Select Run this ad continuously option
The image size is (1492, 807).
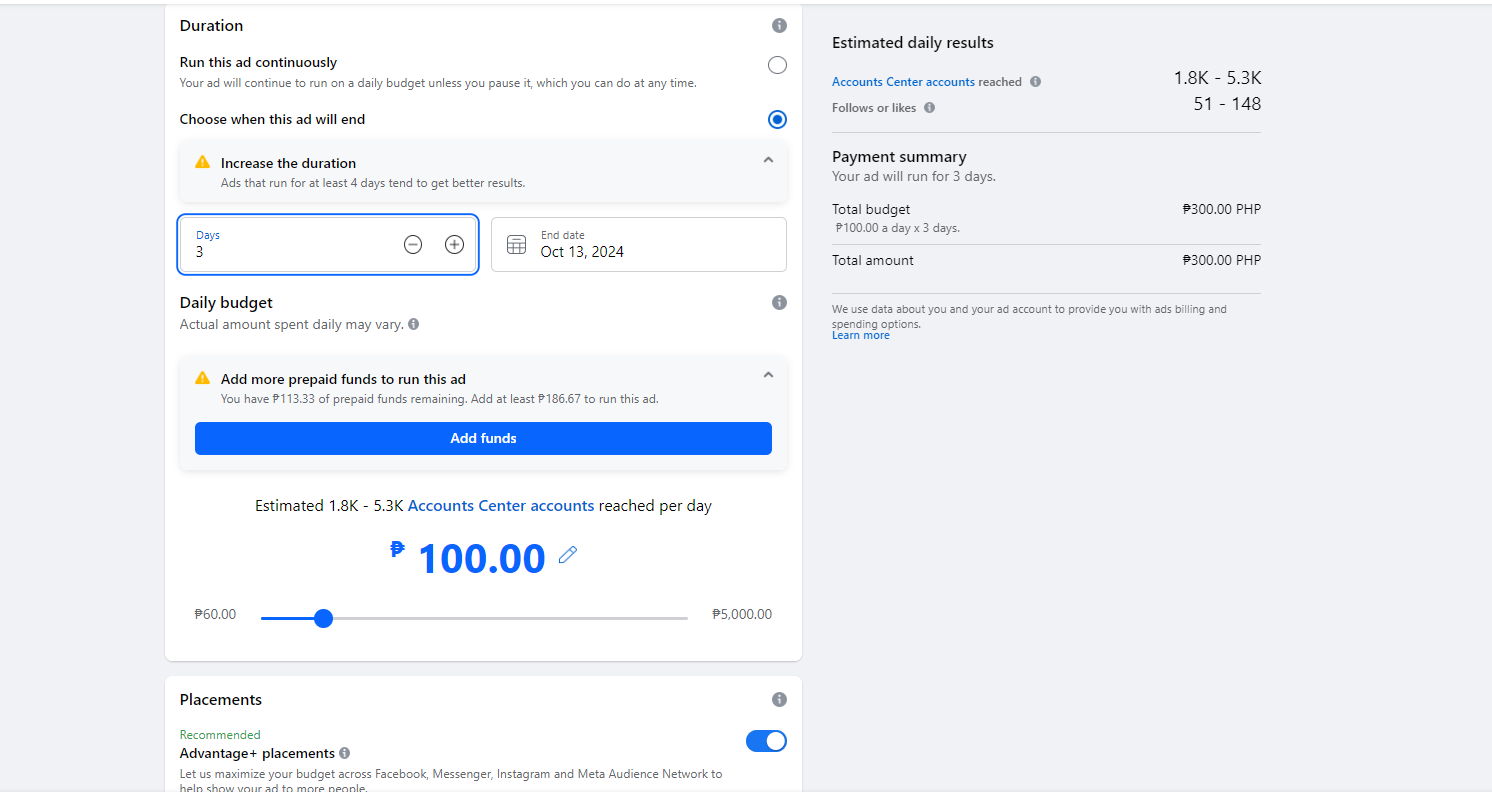pyautogui.click(x=777, y=65)
